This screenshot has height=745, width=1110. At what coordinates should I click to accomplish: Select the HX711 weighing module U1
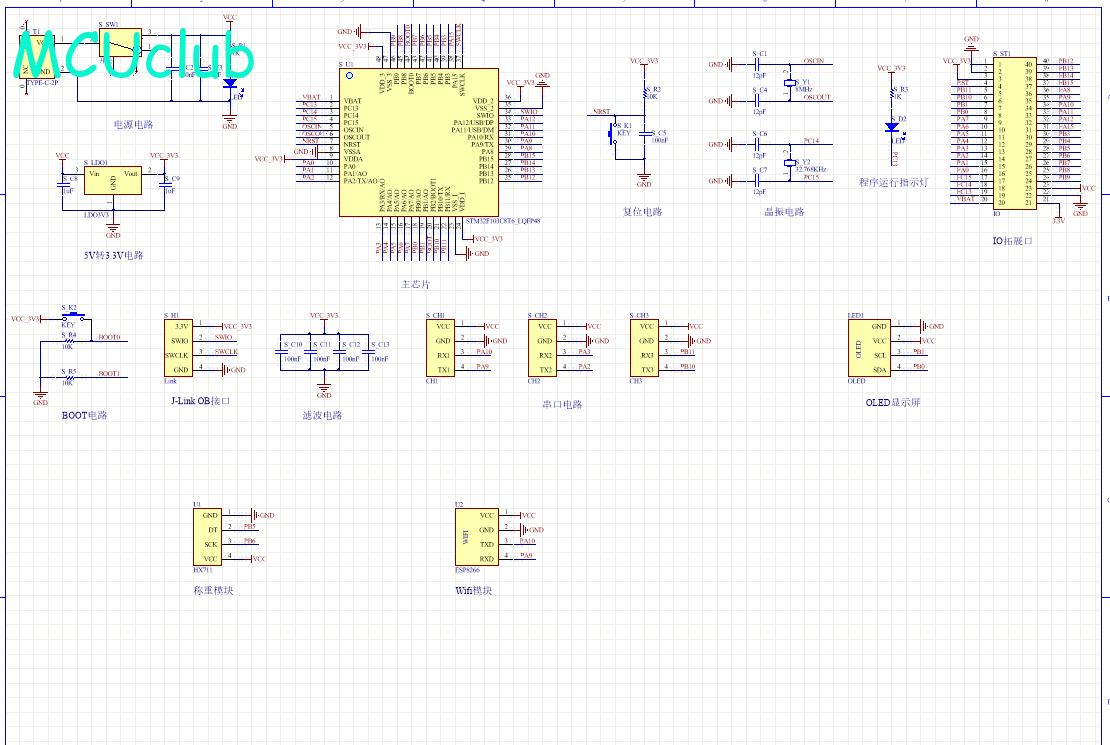coord(208,536)
